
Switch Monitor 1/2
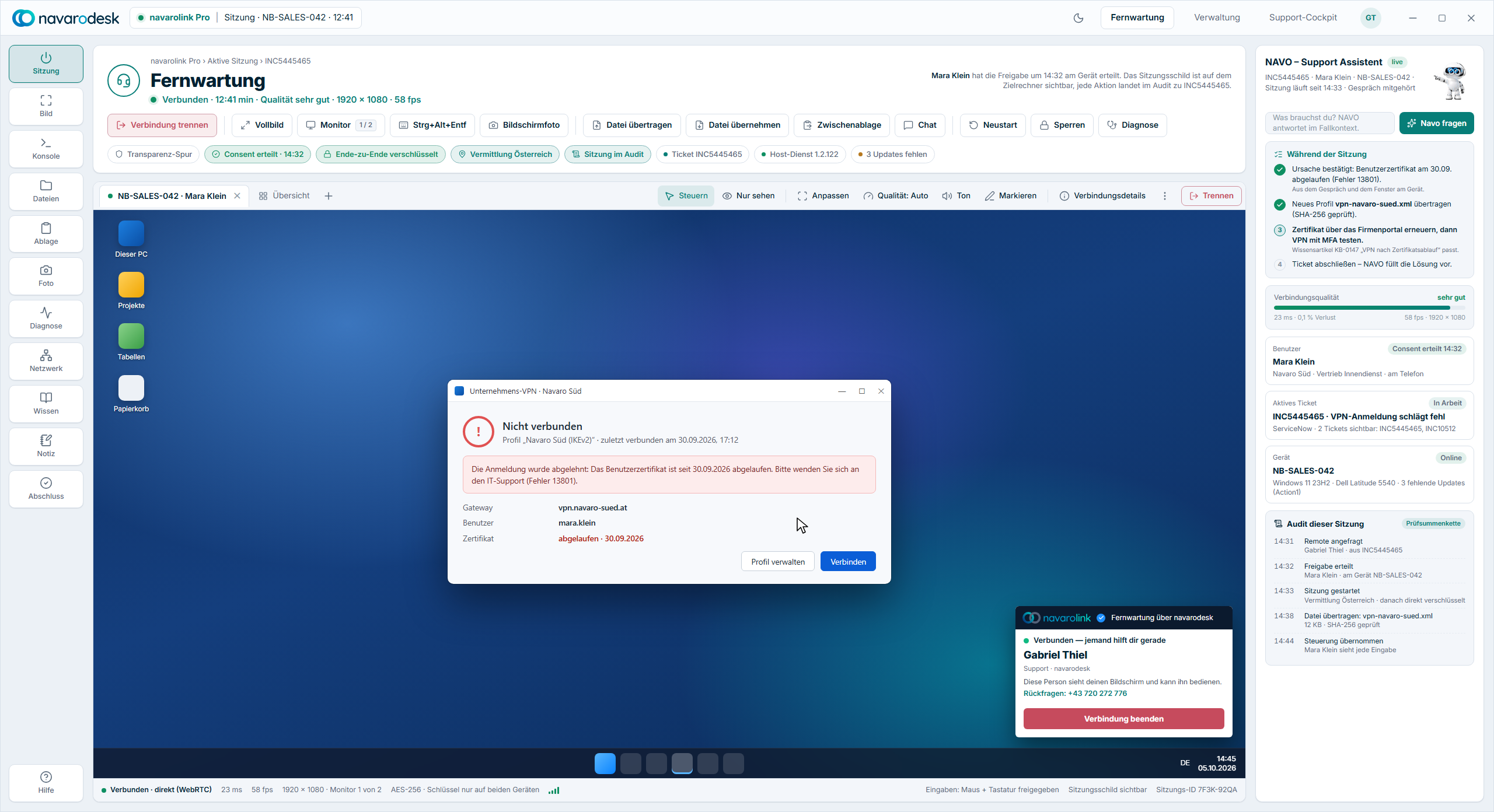(x=341, y=125)
